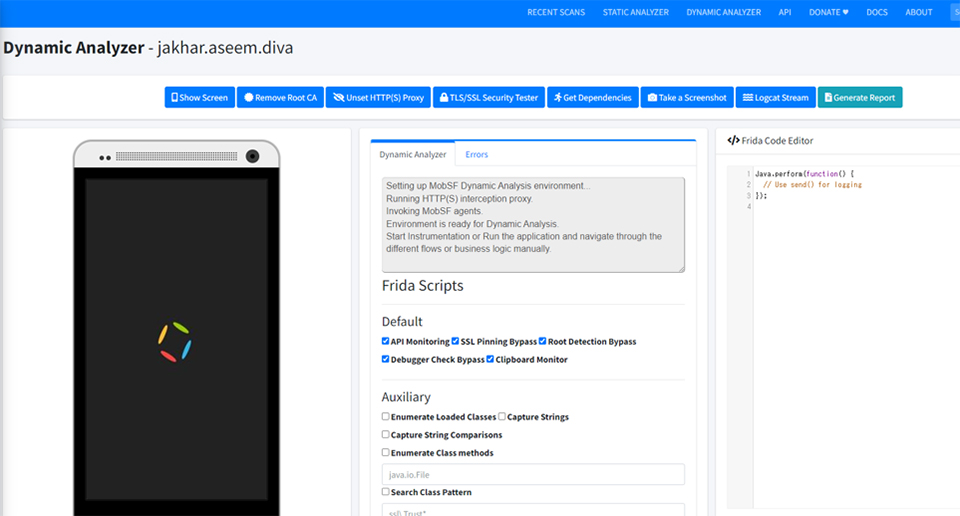960x516 pixels.
Task: Take a Screenshot of the device
Action: tap(686, 97)
